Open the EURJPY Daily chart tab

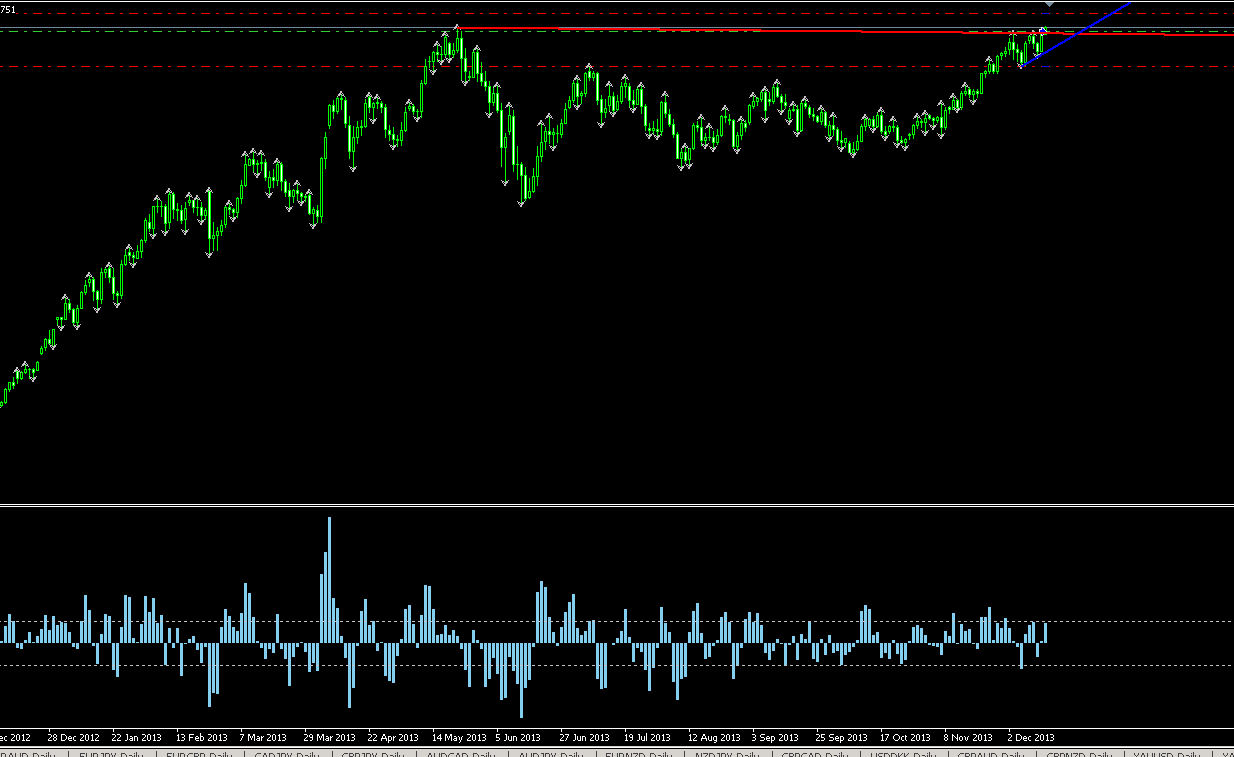[x=112, y=753]
